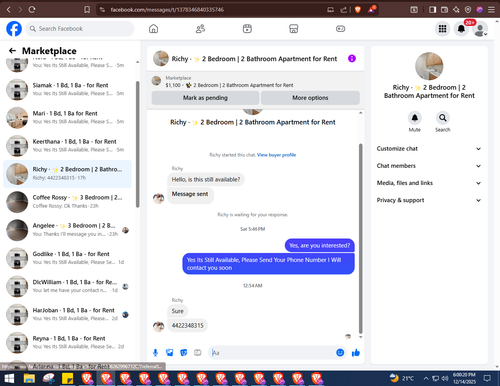Toggle browser sidebar panel icon
The width and height of the screenshot is (500, 386).
432,10
